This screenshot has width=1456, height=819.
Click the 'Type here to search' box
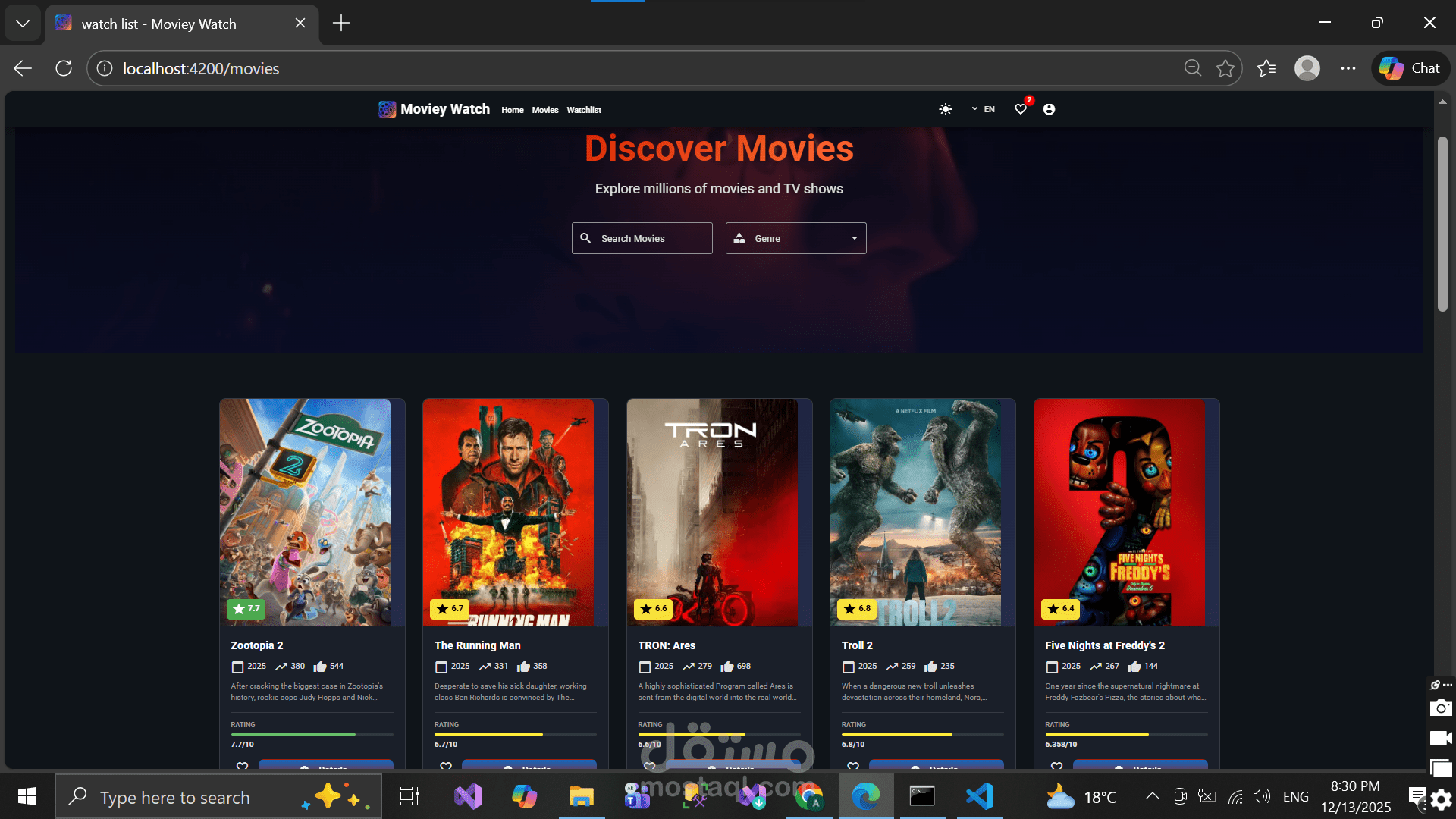point(218,797)
